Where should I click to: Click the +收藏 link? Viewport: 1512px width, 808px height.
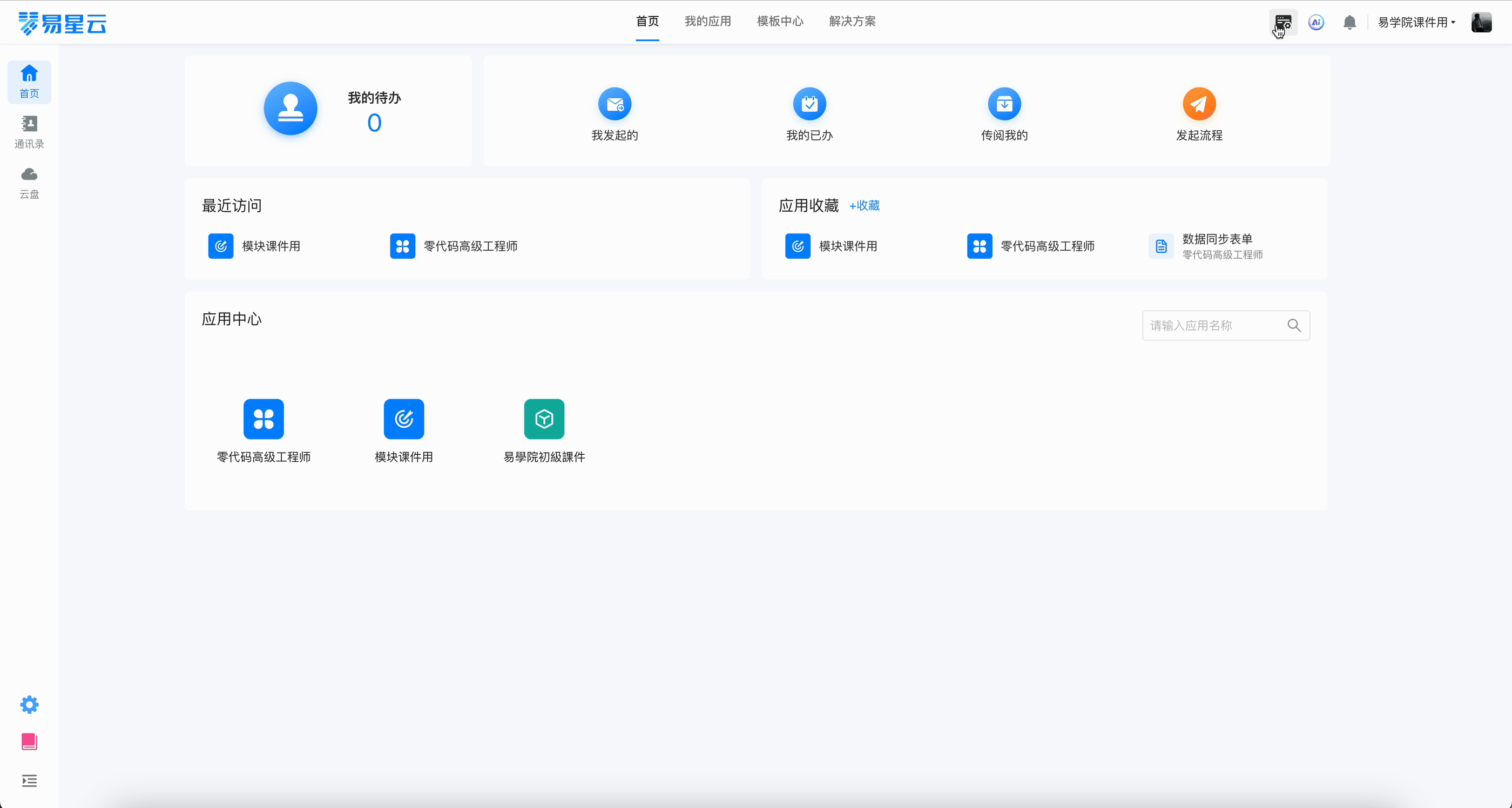[864, 206]
